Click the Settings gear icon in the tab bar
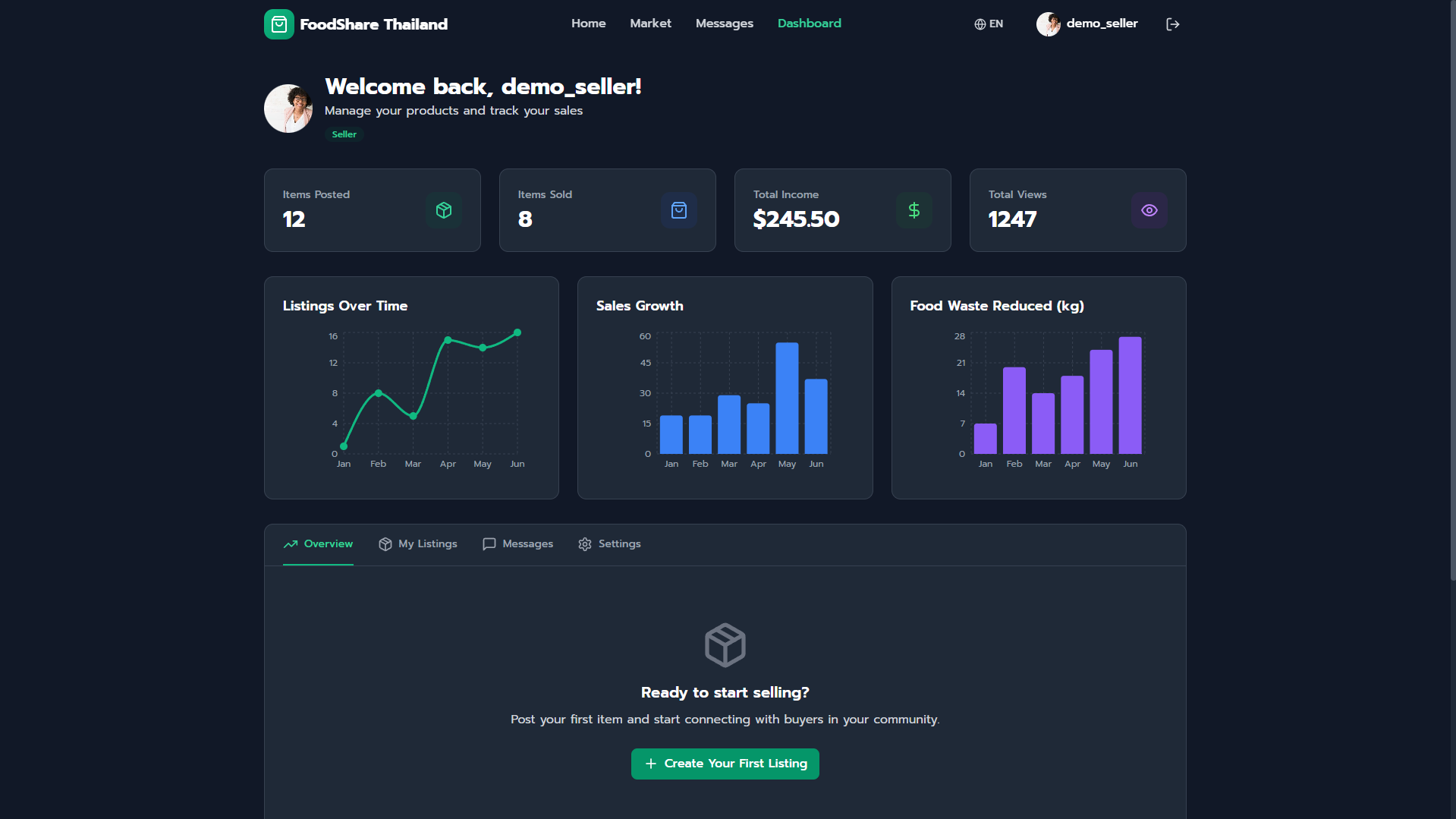The height and width of the screenshot is (819, 1456). coord(585,544)
